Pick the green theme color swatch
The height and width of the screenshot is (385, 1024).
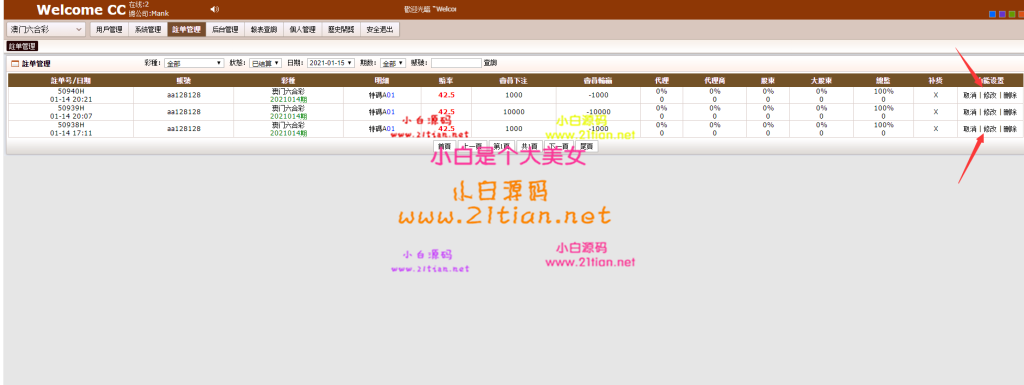tap(1012, 14)
